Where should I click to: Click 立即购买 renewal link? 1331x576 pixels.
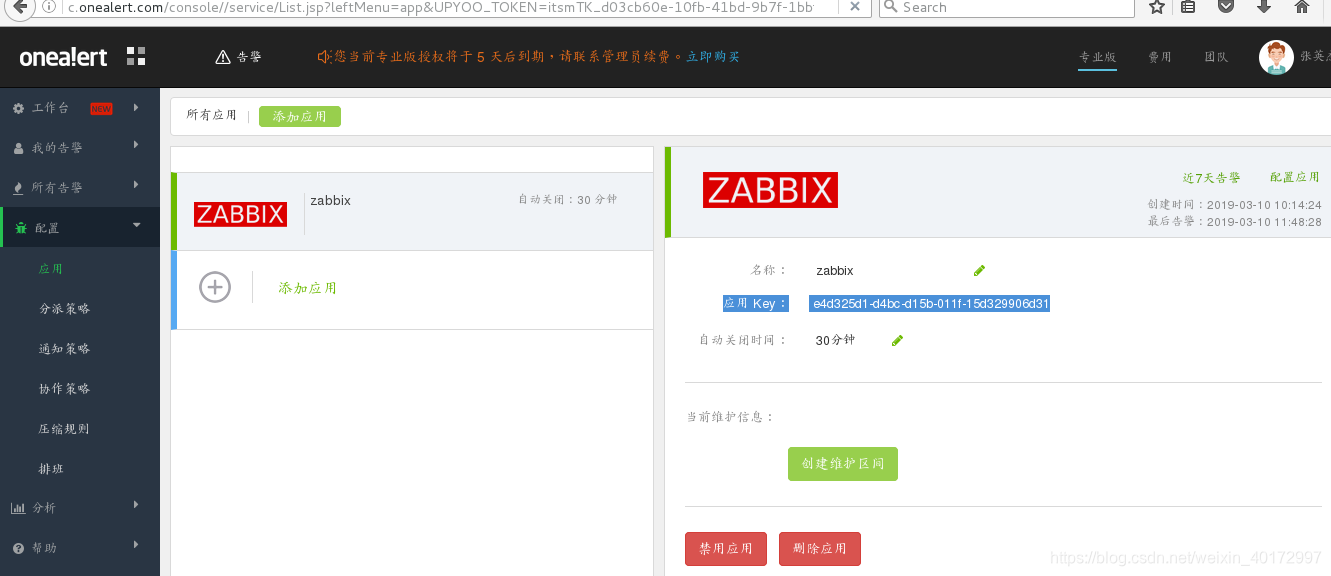pyautogui.click(x=713, y=57)
